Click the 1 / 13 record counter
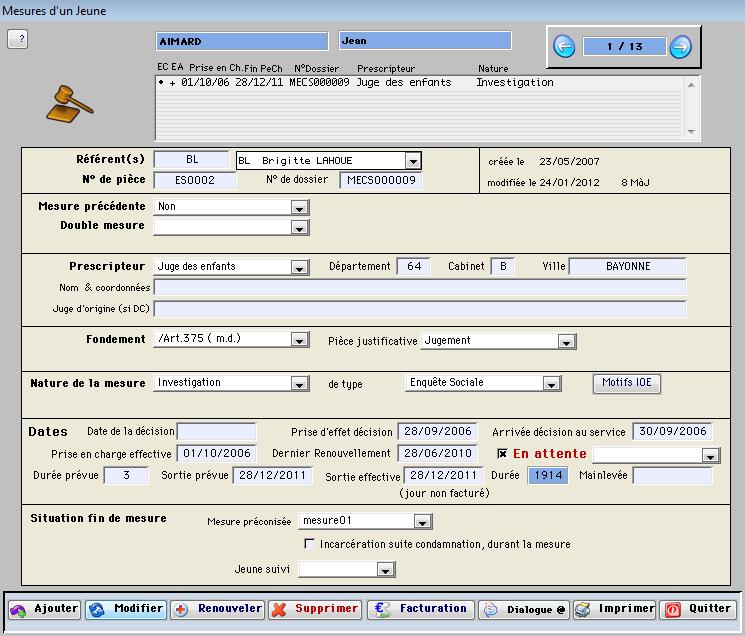 pos(624,47)
